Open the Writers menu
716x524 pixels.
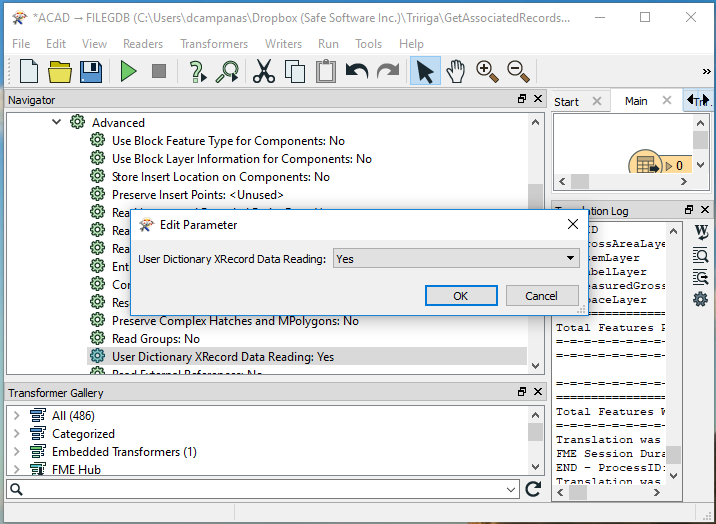pos(283,44)
